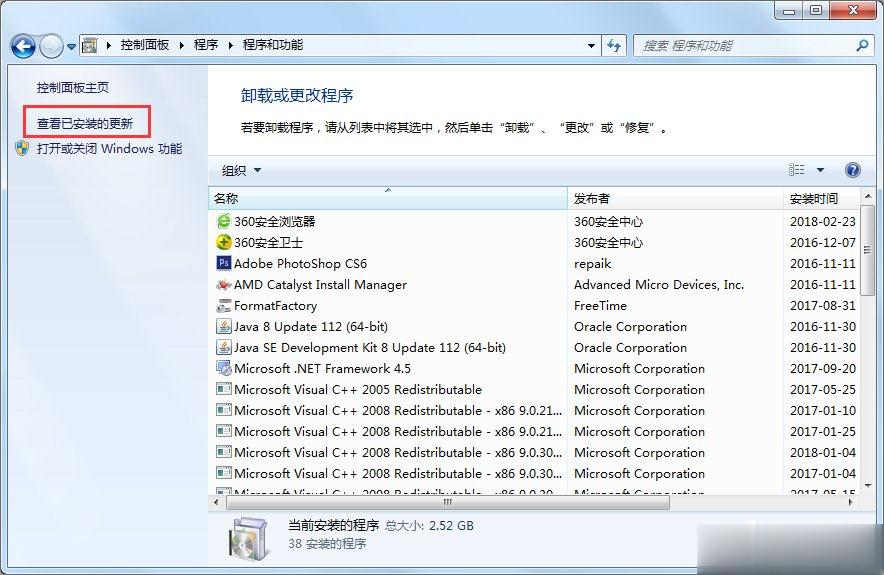Expand the arrow after 程序 breadcrumb

[231, 46]
